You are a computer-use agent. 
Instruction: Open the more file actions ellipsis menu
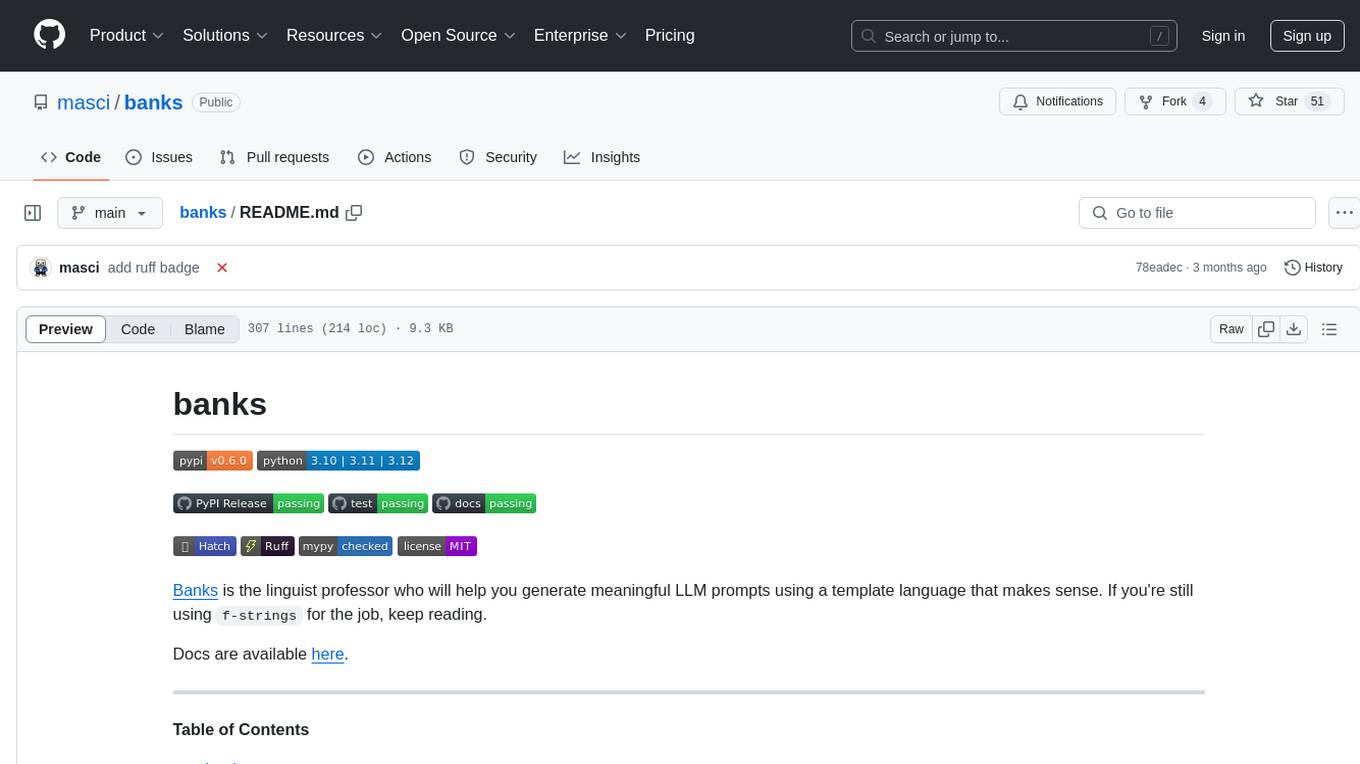(x=1344, y=213)
